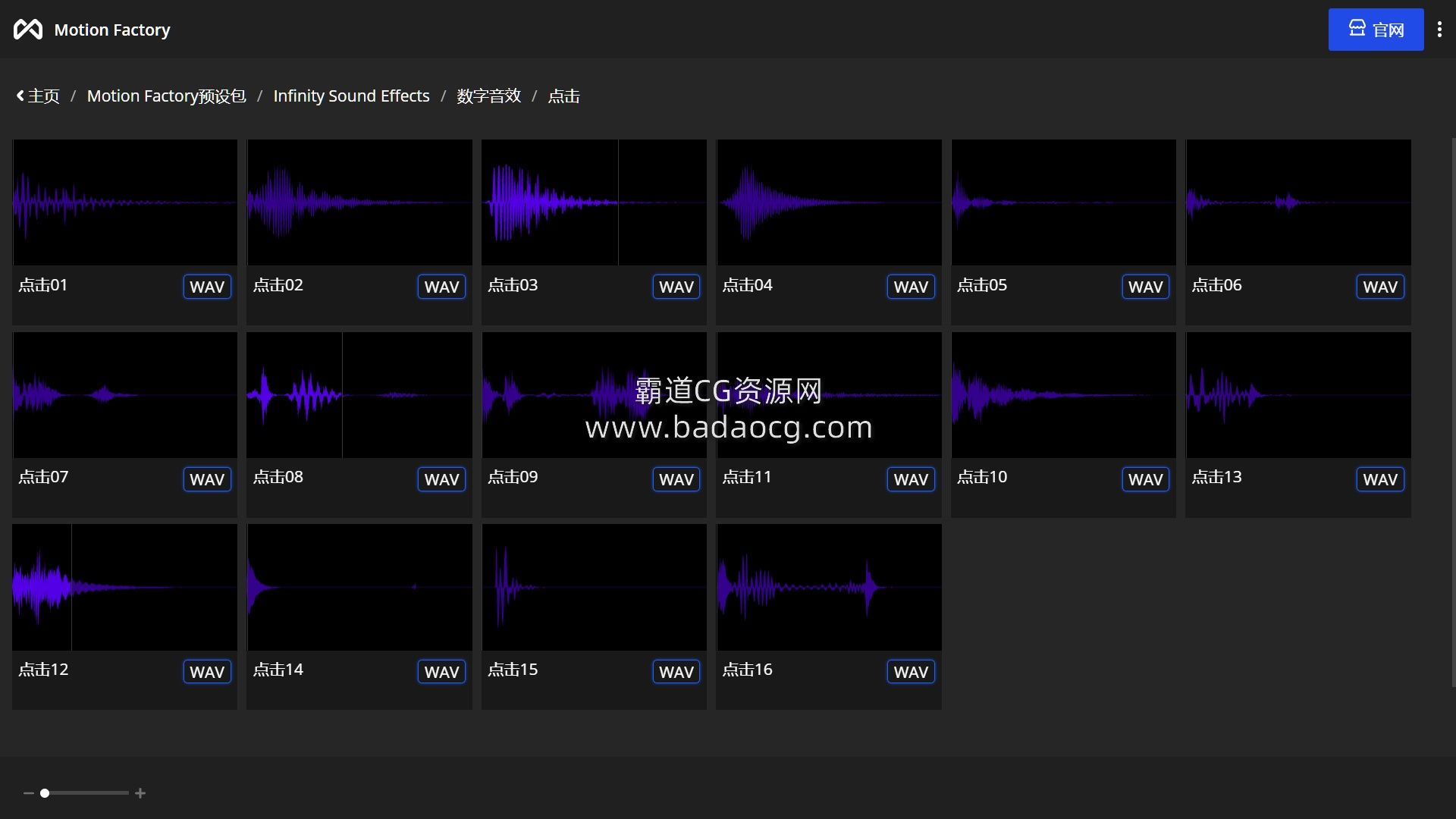
Task: Select the 点击 breadcrumb item
Action: (563, 96)
